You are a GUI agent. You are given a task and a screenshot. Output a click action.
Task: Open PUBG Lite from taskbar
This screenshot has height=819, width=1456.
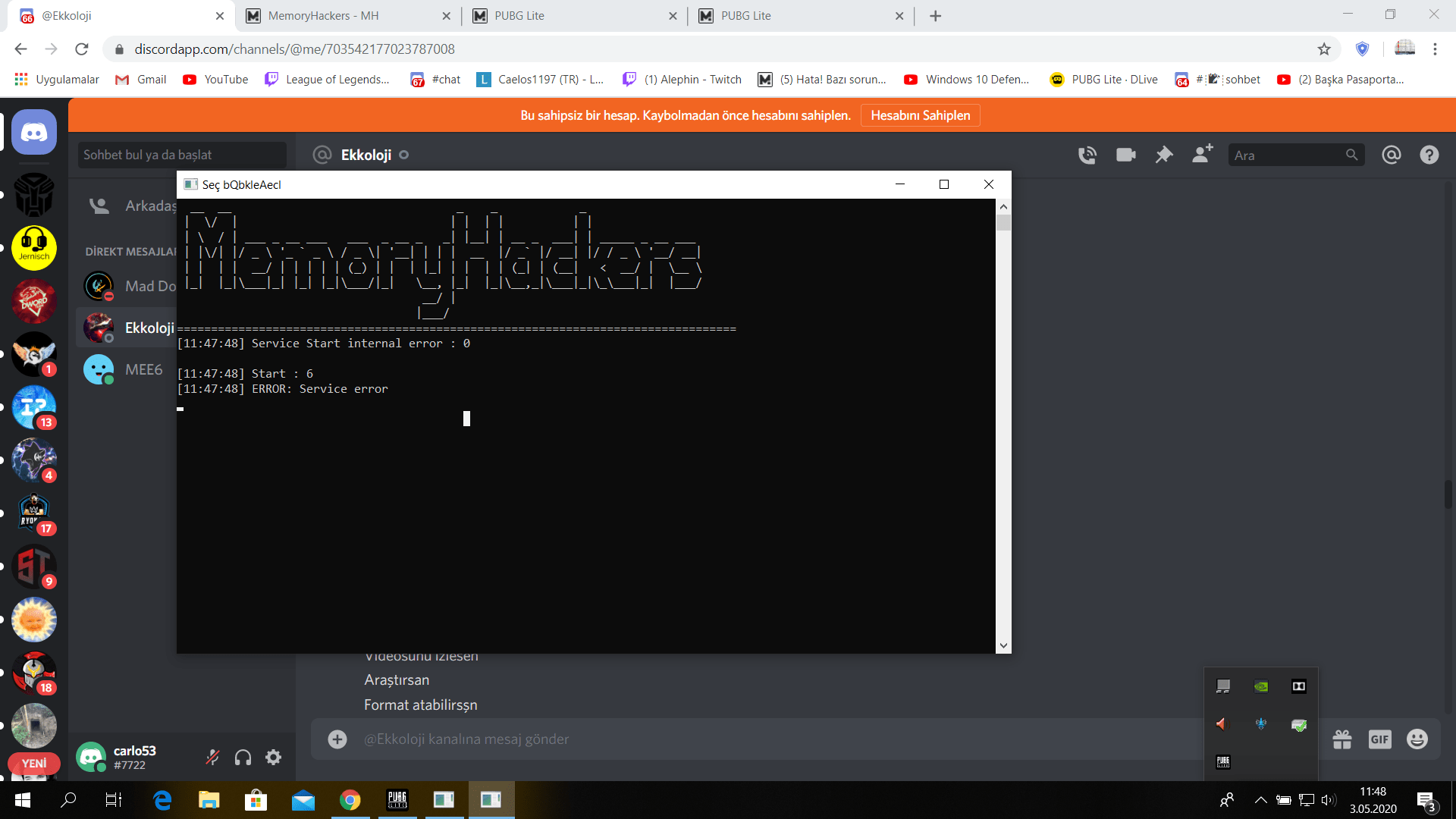click(397, 800)
